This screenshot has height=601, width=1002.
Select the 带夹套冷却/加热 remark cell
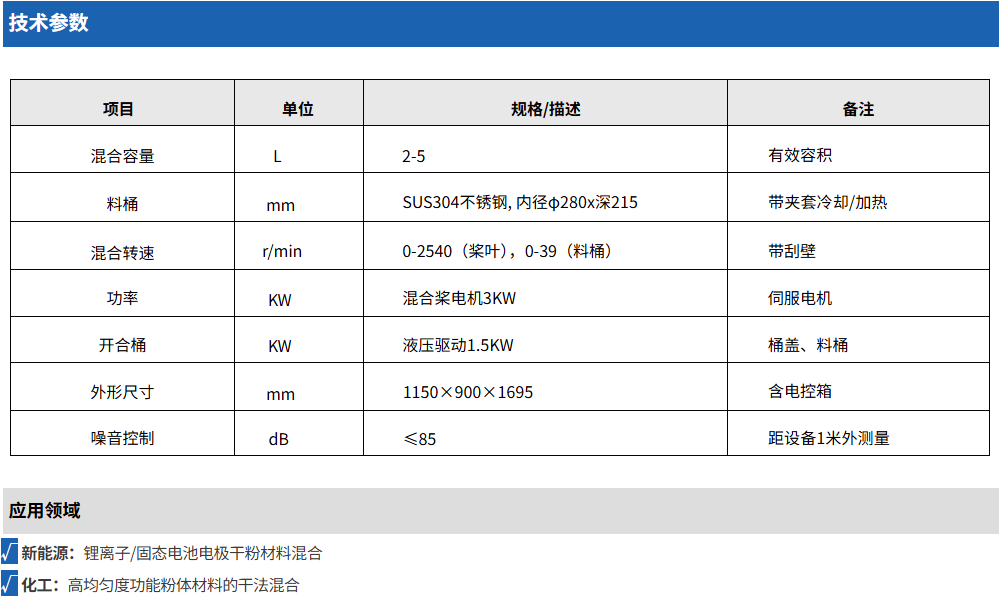pyautogui.click(x=827, y=203)
